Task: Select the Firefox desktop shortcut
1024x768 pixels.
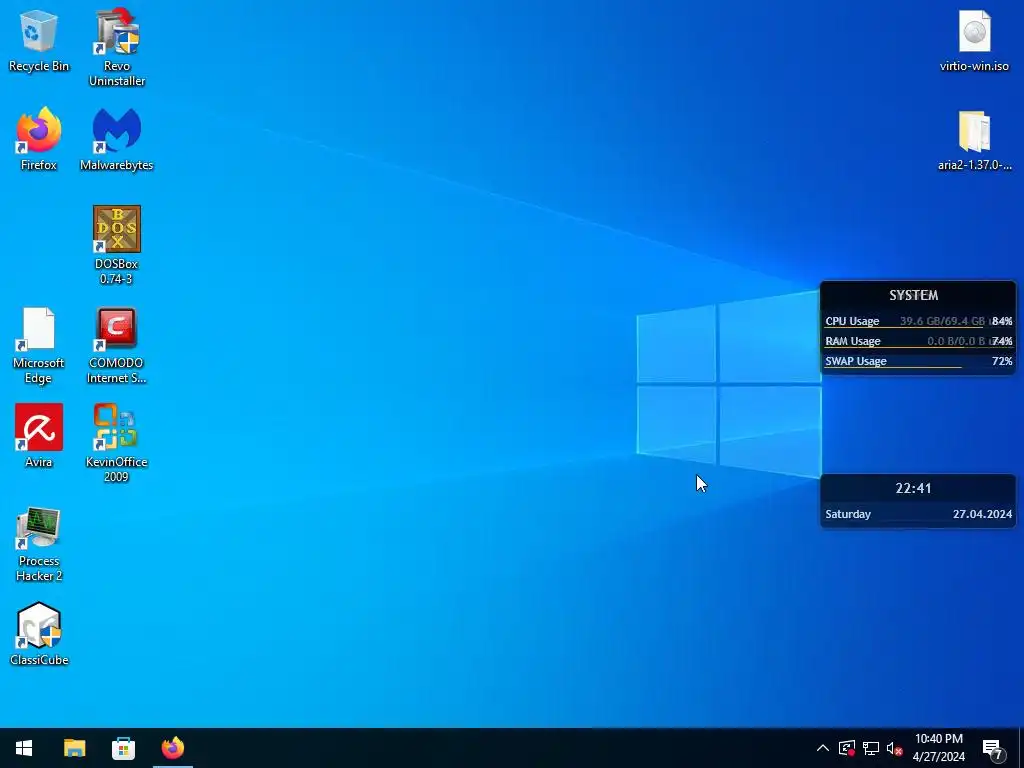Action: click(39, 139)
